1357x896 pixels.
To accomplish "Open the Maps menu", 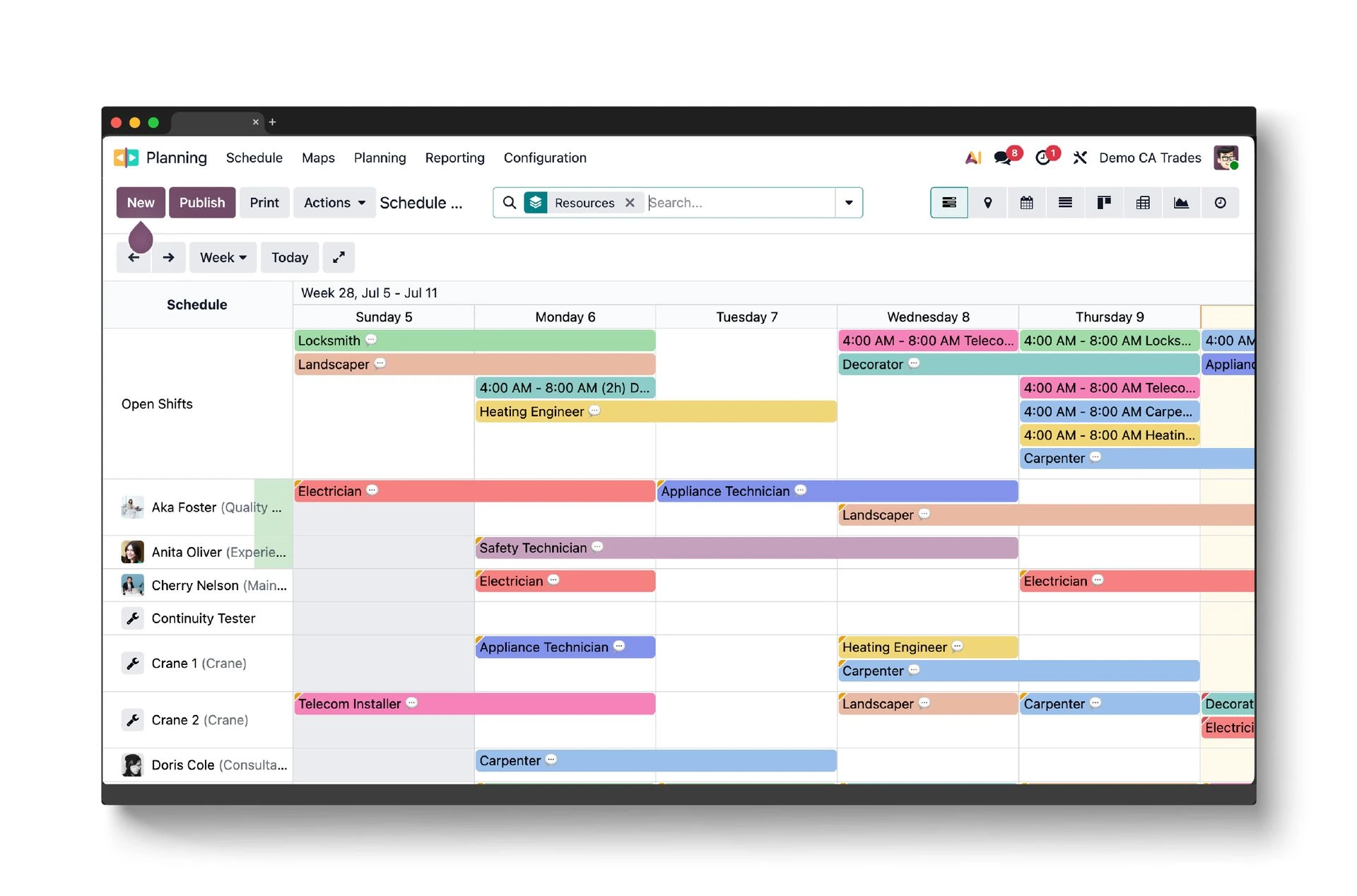I will click(318, 158).
